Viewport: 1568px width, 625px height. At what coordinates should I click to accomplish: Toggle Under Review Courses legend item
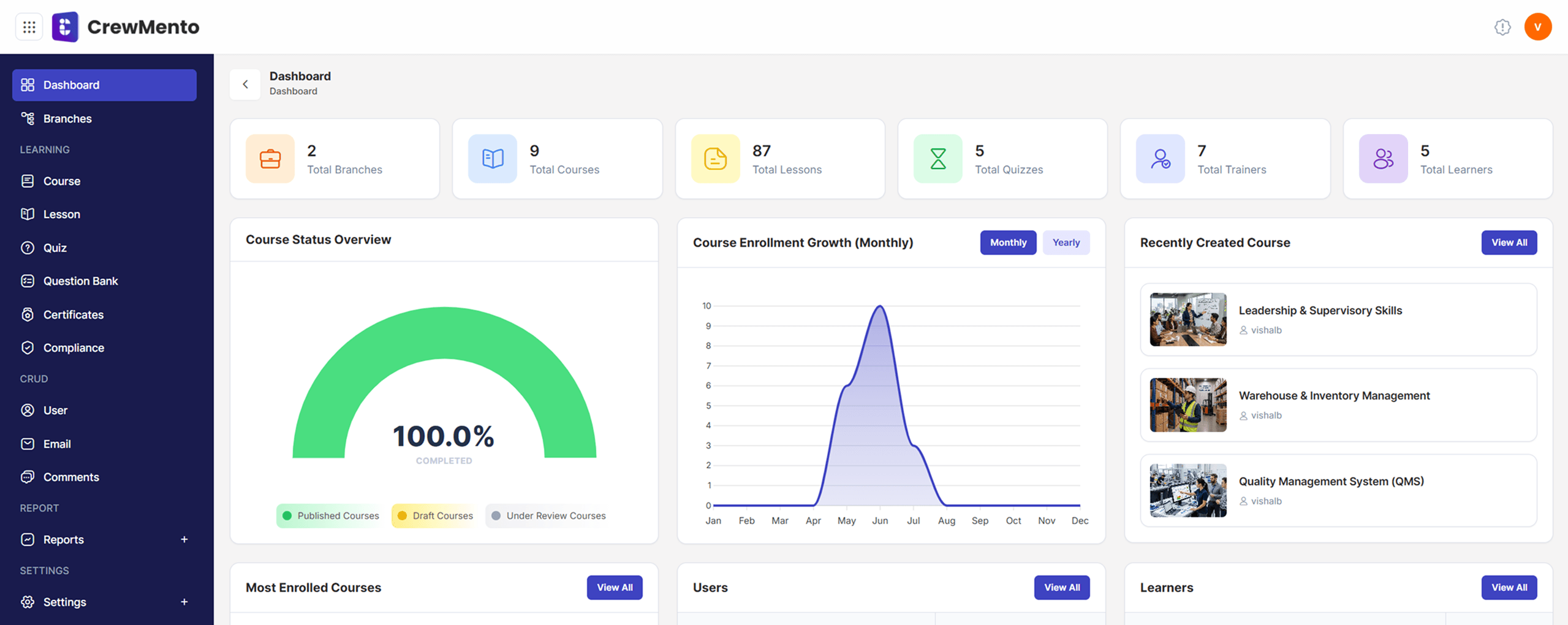coord(548,516)
